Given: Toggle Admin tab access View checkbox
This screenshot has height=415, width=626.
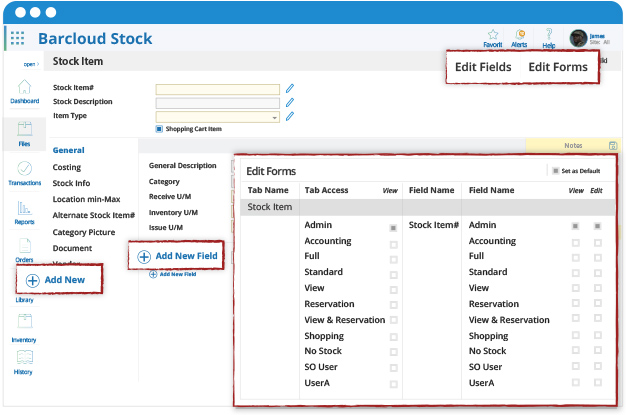Looking at the screenshot, I should click(393, 228).
